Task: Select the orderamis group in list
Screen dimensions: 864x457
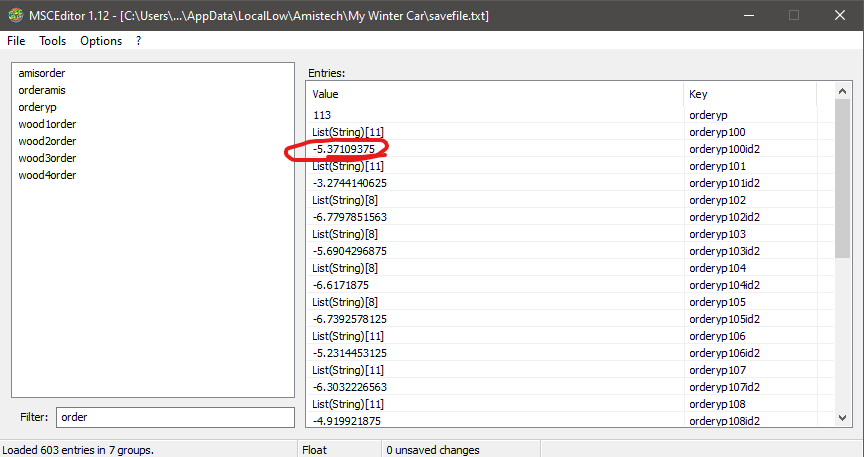Action: (x=42, y=90)
